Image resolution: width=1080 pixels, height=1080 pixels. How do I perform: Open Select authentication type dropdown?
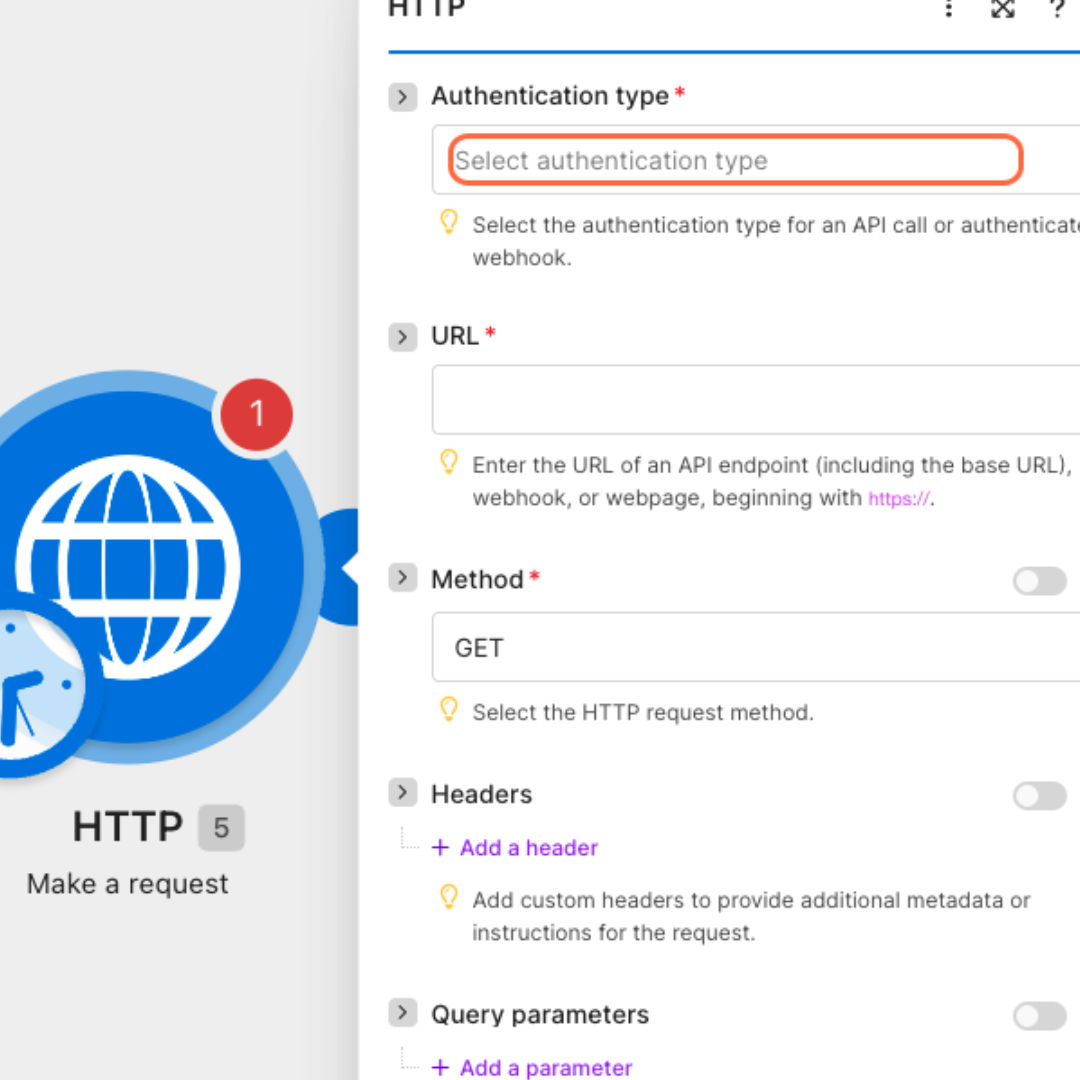point(735,160)
